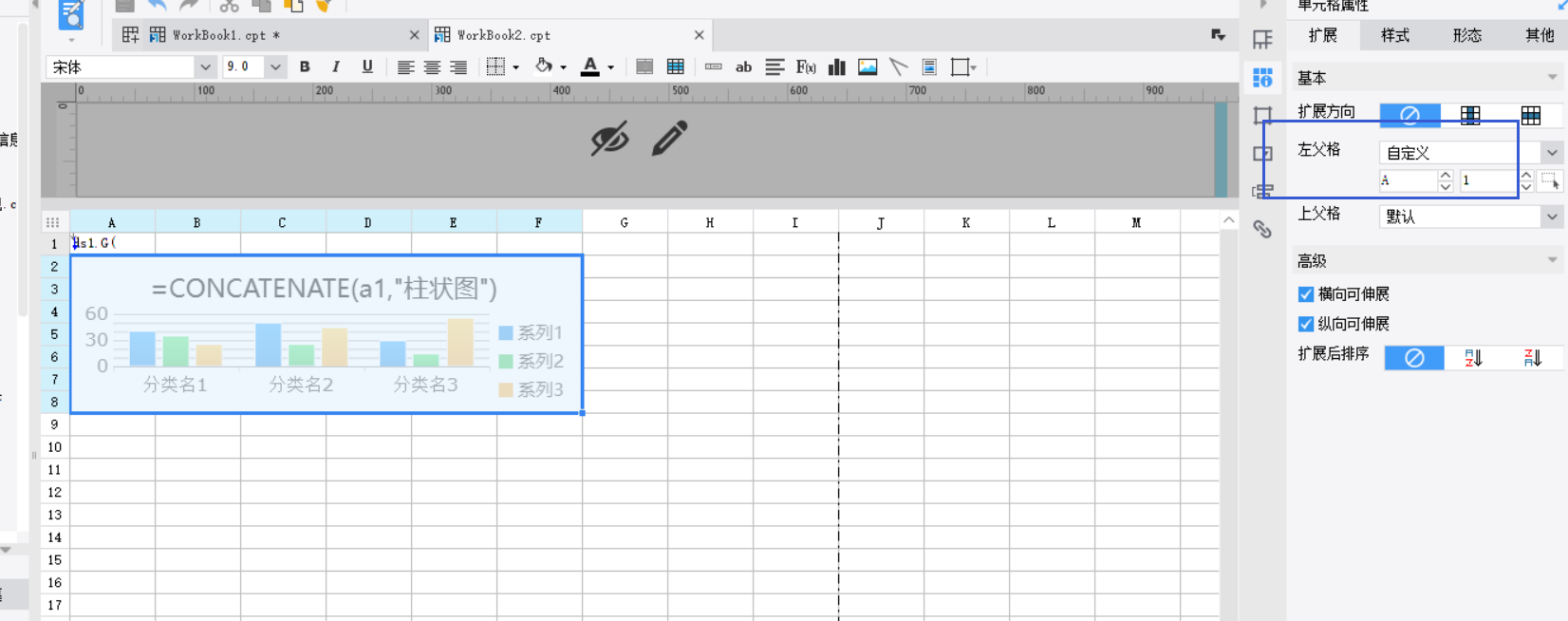Insert rich text element
This screenshot has width=1568, height=621.
(775, 66)
